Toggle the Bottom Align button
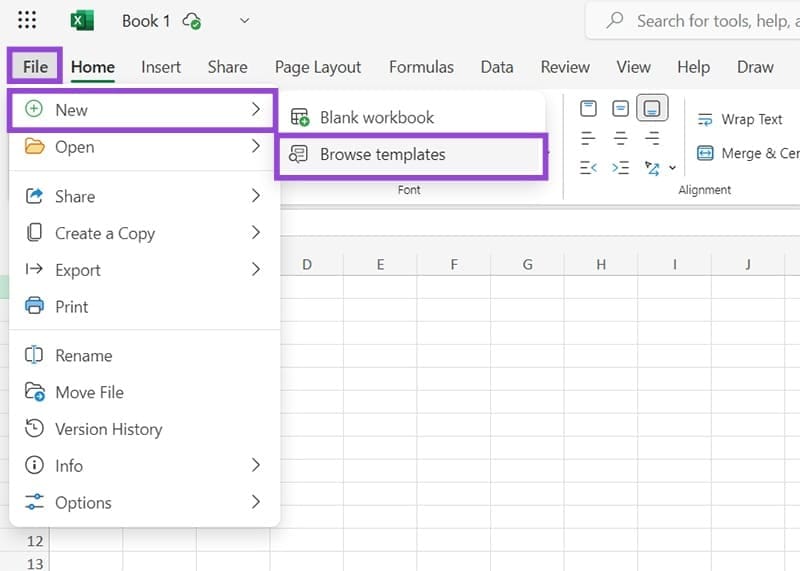 pyautogui.click(x=652, y=108)
